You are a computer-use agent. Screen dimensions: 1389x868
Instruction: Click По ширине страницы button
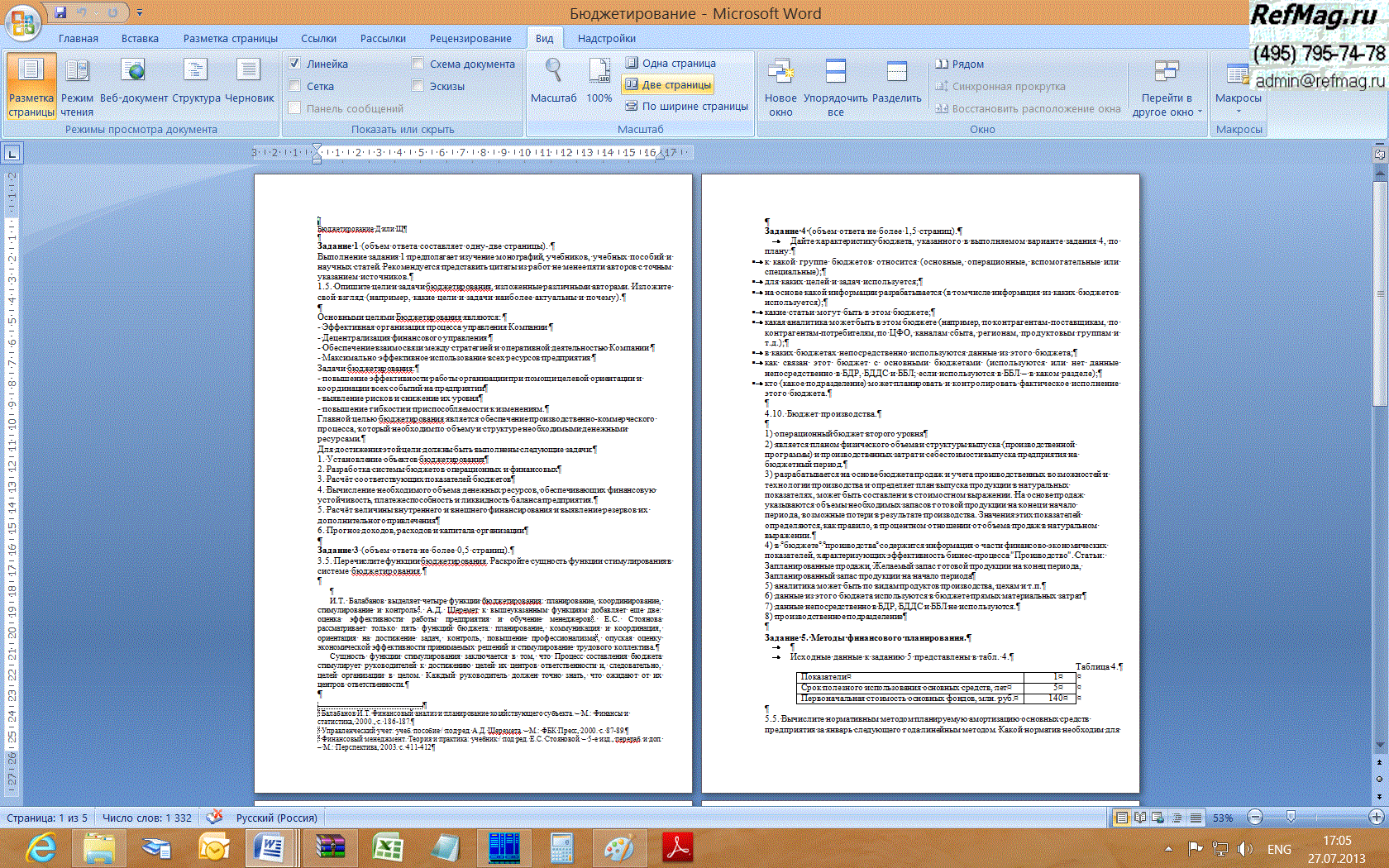686,106
